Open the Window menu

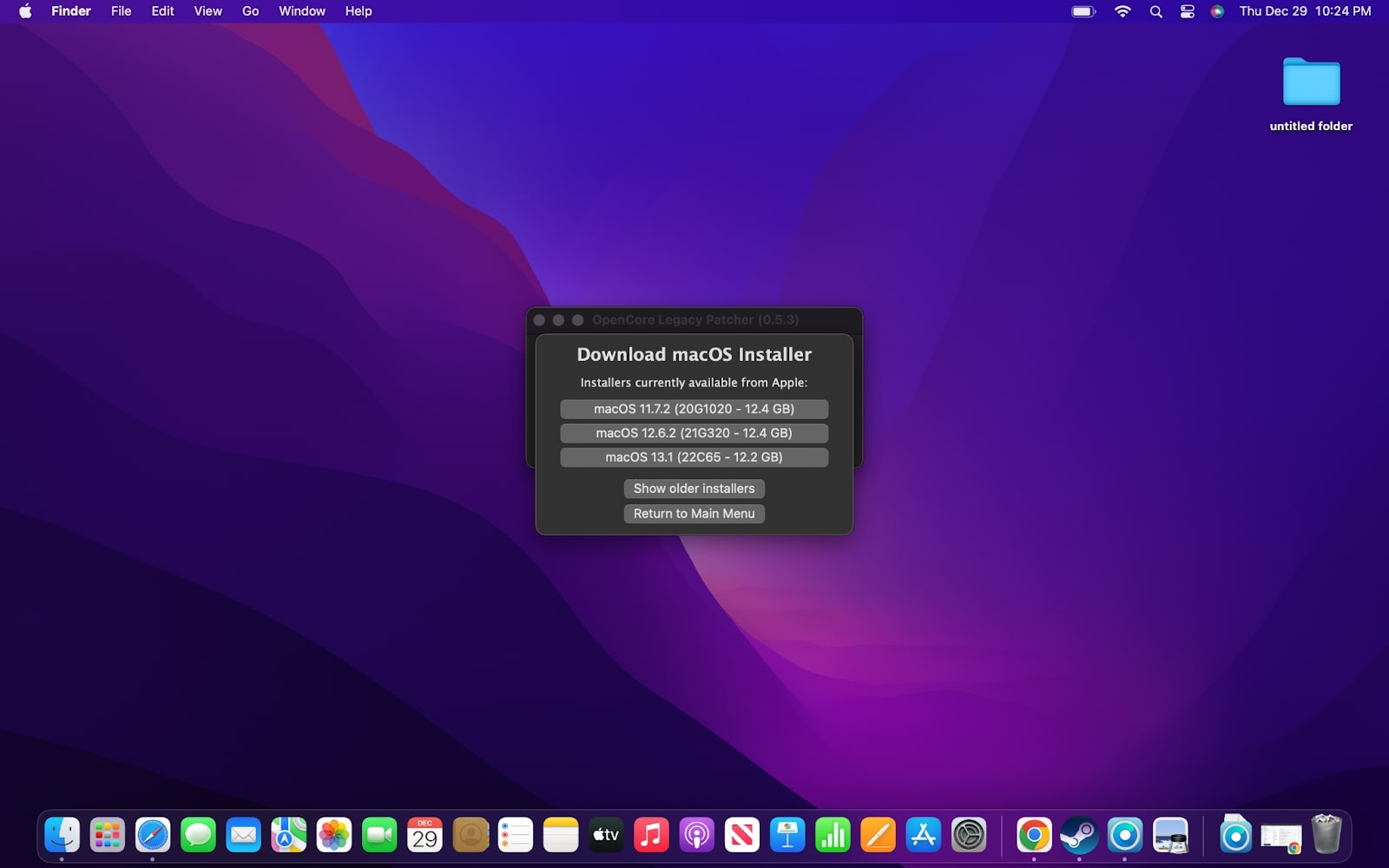(301, 11)
